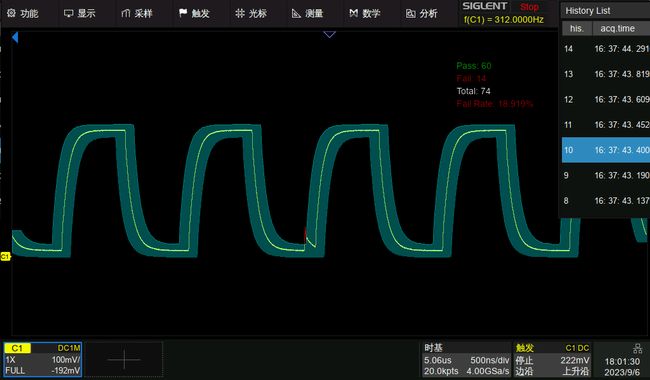Screen dimensions: 650x380
Task: Click the DC1M coupling label
Action: (68, 349)
